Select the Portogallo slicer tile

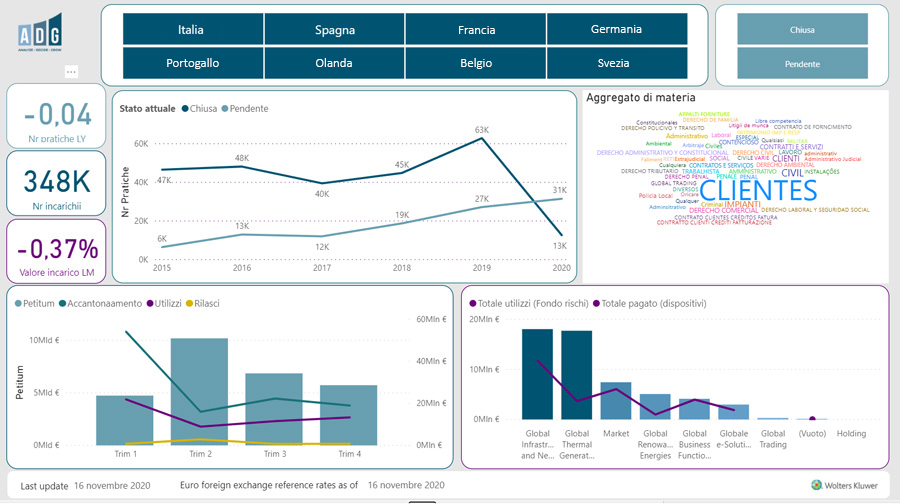pyautogui.click(x=191, y=63)
